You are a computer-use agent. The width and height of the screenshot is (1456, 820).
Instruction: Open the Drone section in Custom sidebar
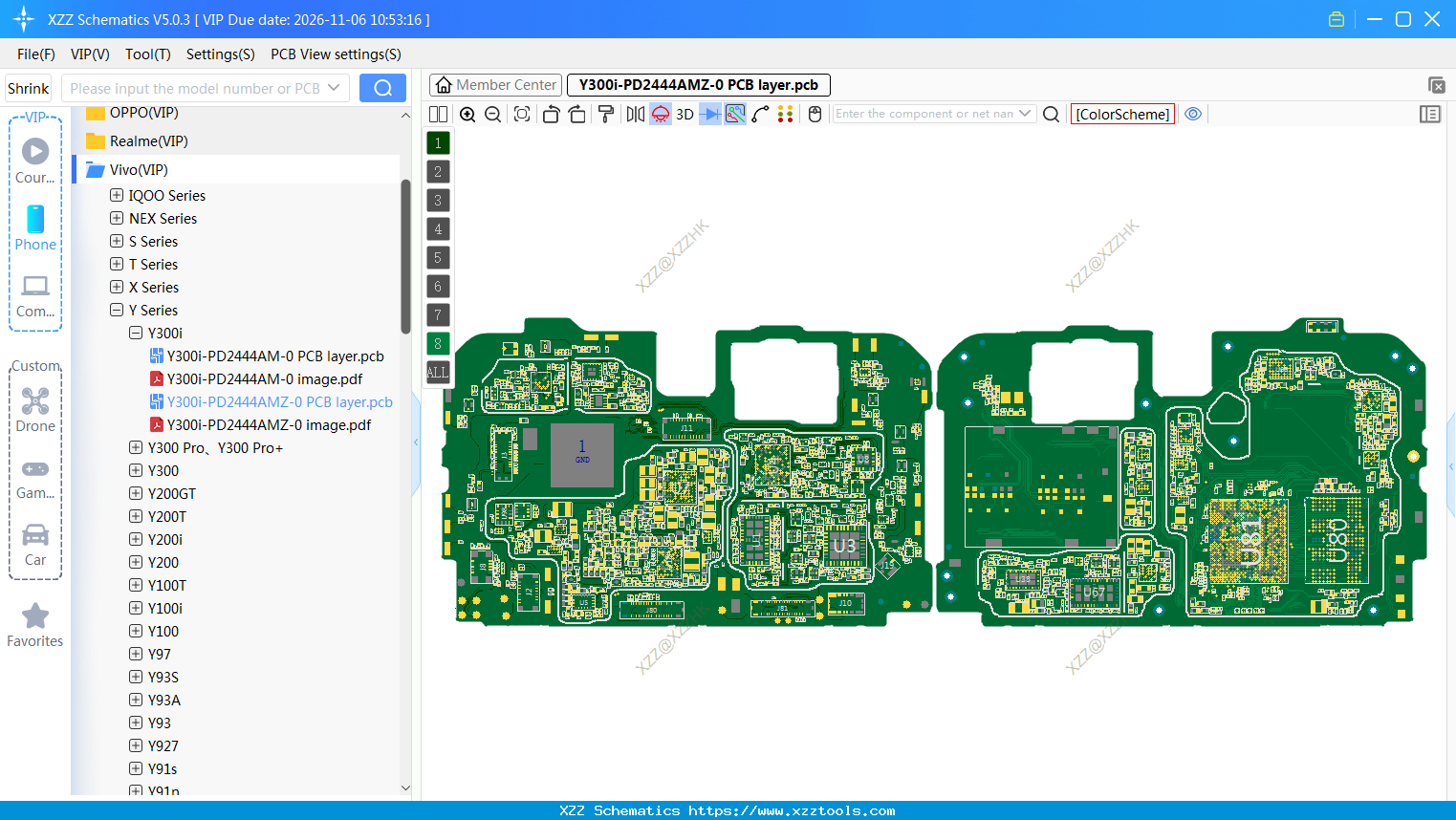[35, 401]
